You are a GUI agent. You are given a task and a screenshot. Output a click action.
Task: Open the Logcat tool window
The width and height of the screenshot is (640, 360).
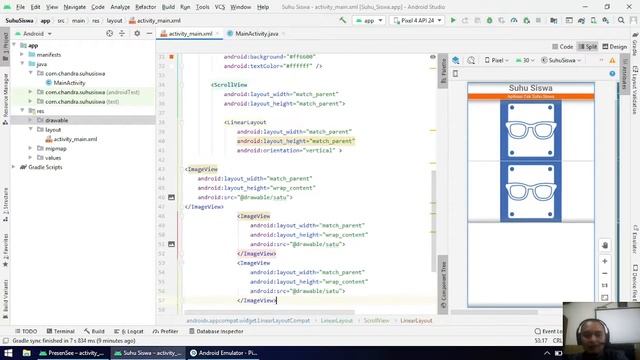129,331
